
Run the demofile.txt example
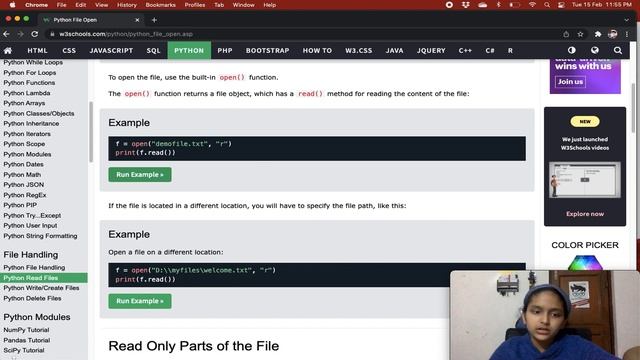140,175
